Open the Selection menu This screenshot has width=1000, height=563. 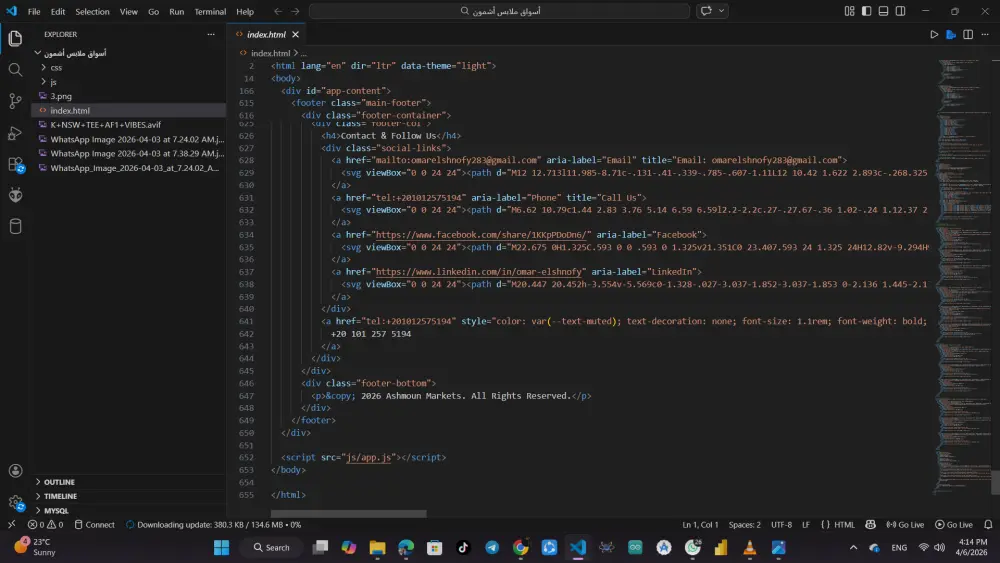[x=92, y=11]
